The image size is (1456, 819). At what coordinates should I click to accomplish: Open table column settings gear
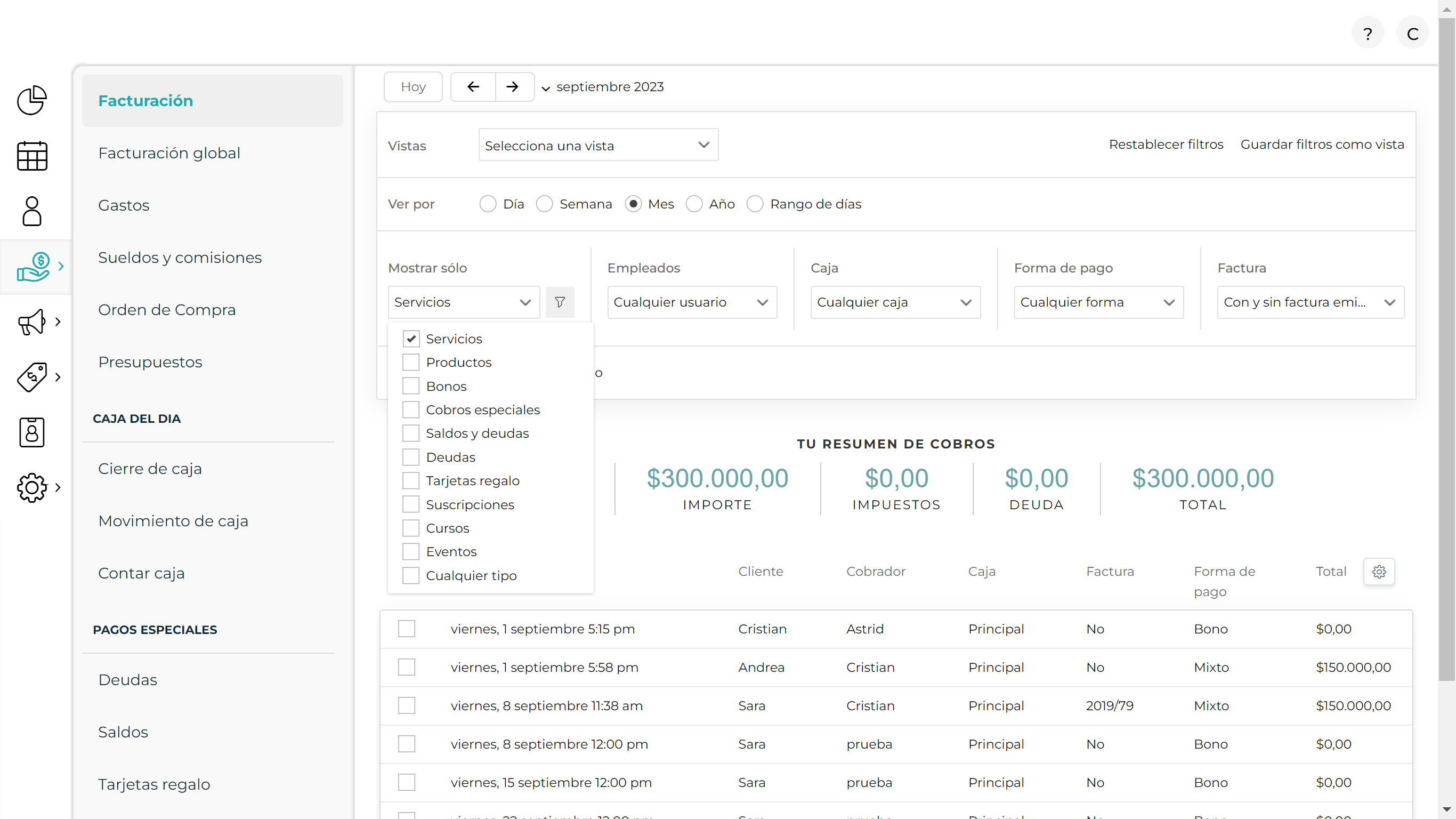pos(1379,571)
